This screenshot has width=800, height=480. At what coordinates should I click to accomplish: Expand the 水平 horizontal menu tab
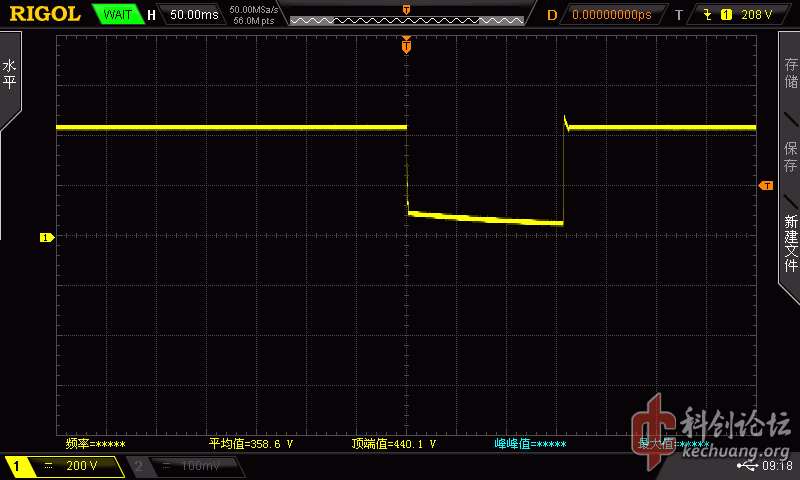(10, 75)
